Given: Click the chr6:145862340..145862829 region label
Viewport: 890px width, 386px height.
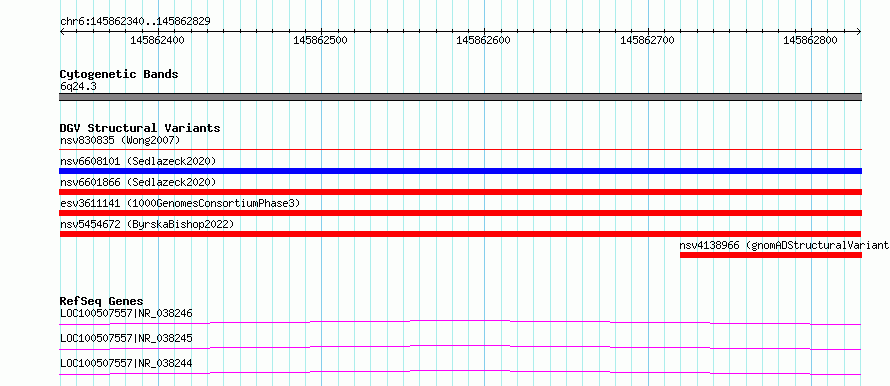Looking at the screenshot, I should click(x=135, y=21).
